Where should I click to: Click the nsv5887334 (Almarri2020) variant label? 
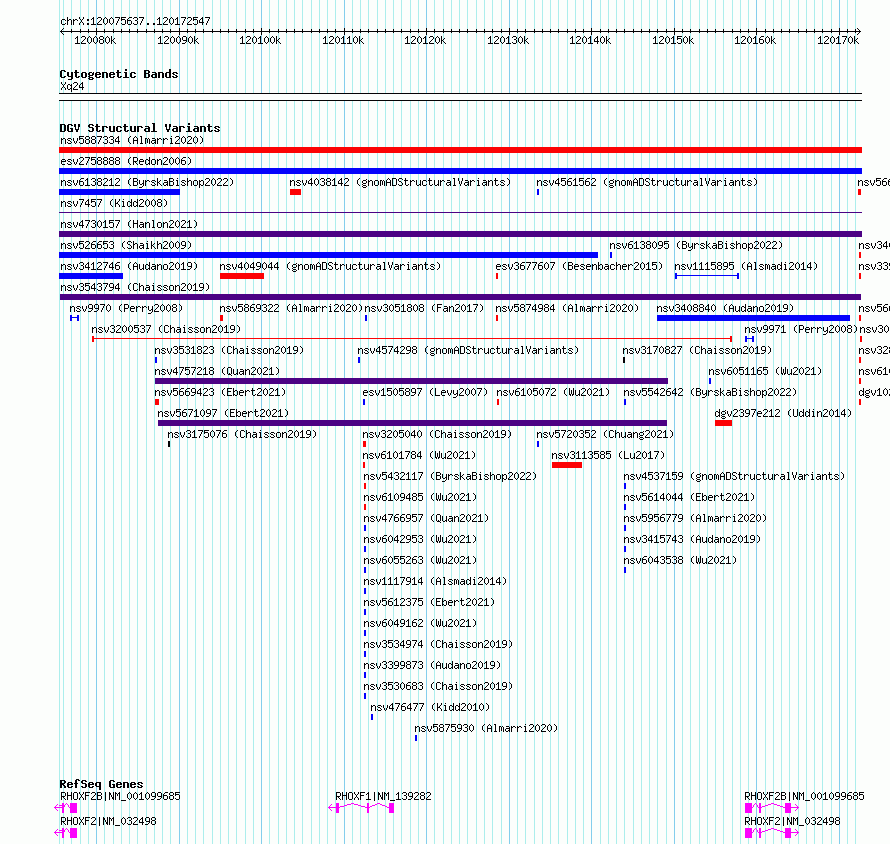click(x=132, y=140)
